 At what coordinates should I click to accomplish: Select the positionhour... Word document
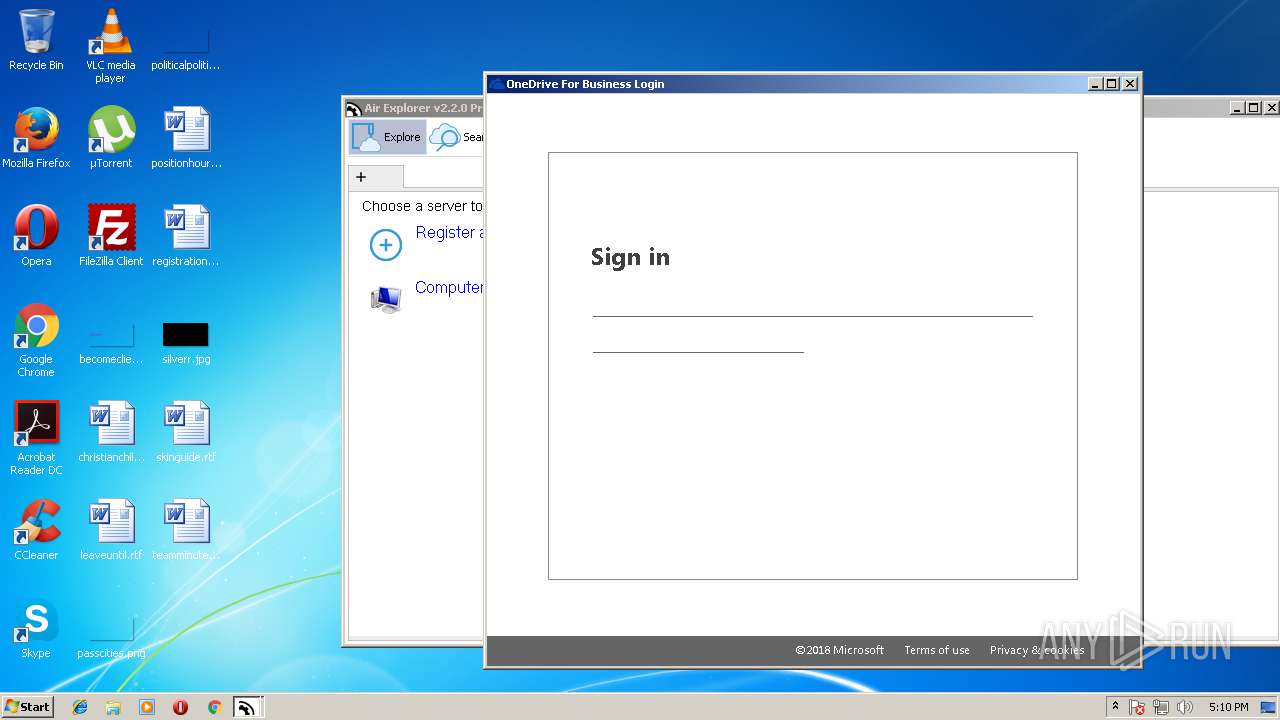186,138
